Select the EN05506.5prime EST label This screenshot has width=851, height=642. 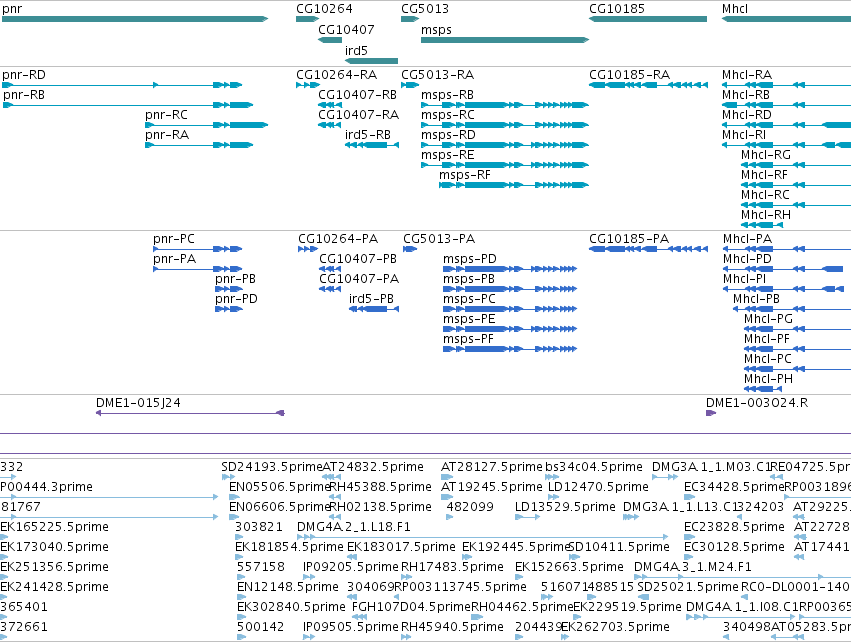pyautogui.click(x=280, y=487)
